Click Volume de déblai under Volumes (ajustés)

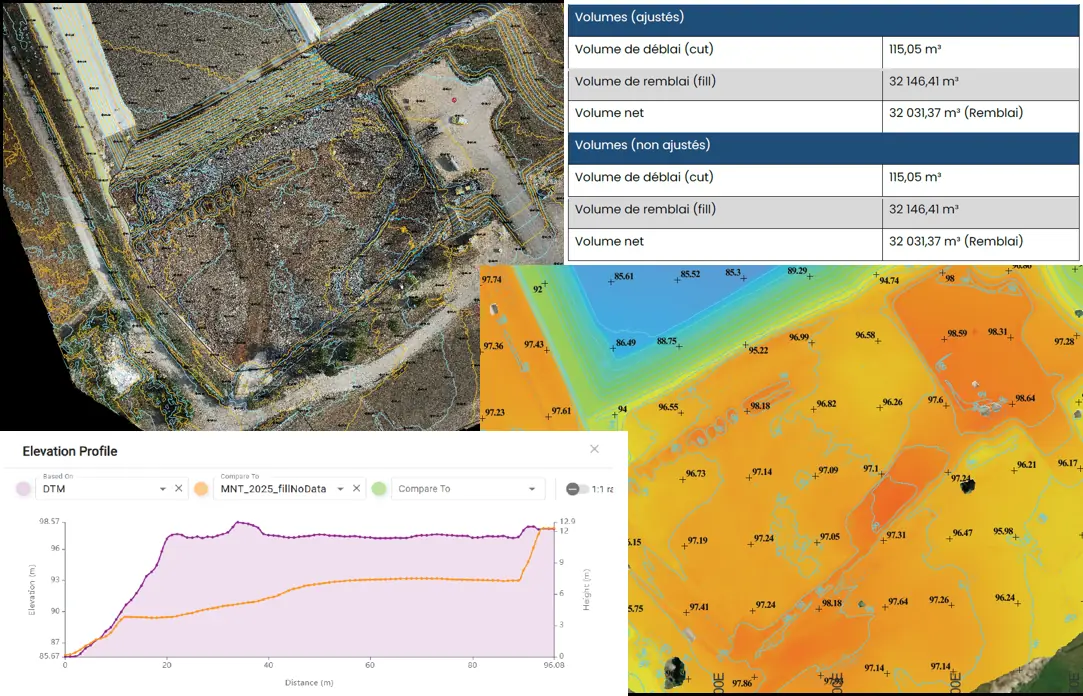tap(644, 49)
